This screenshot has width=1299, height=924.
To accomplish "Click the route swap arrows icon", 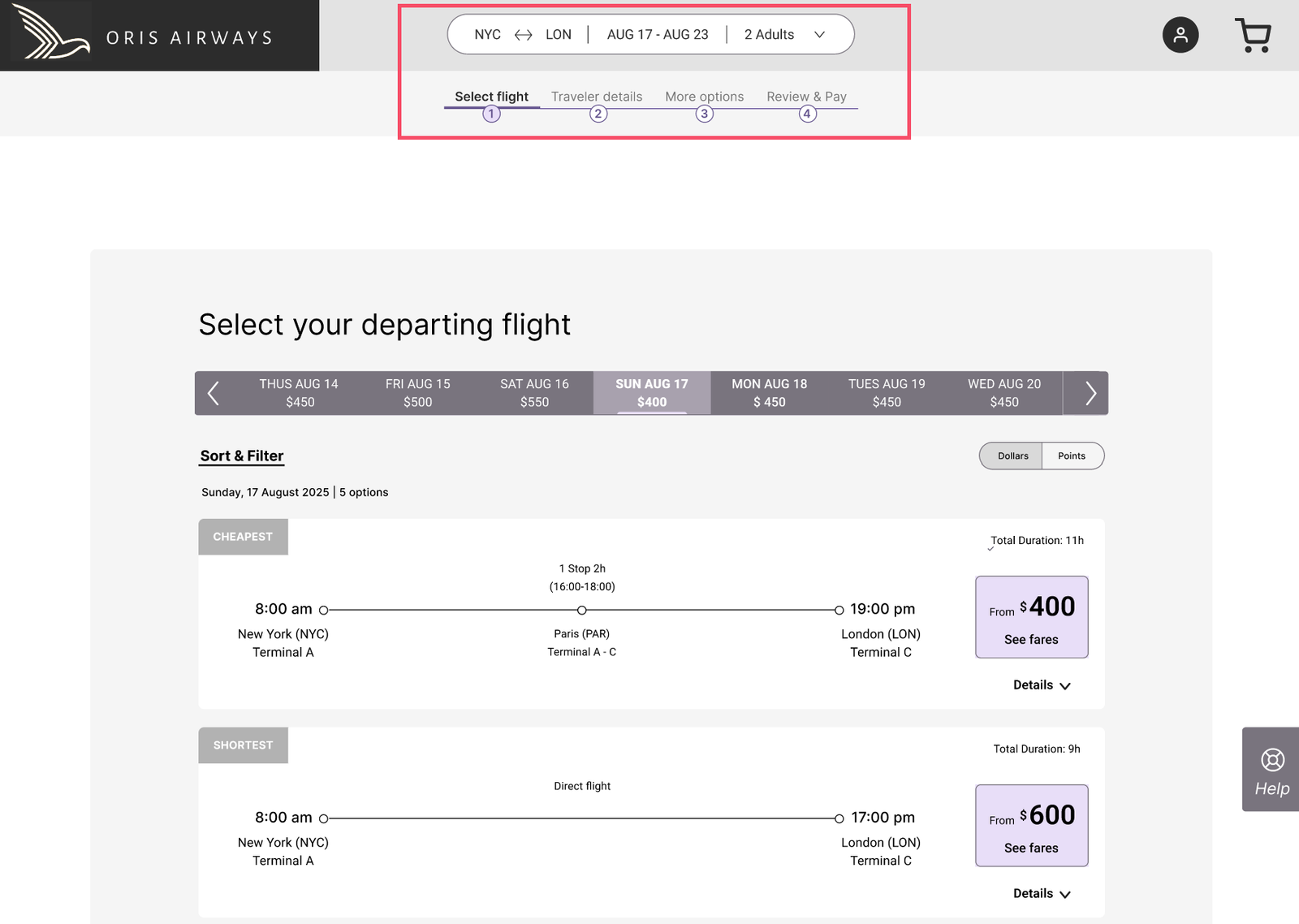I will coord(524,35).
